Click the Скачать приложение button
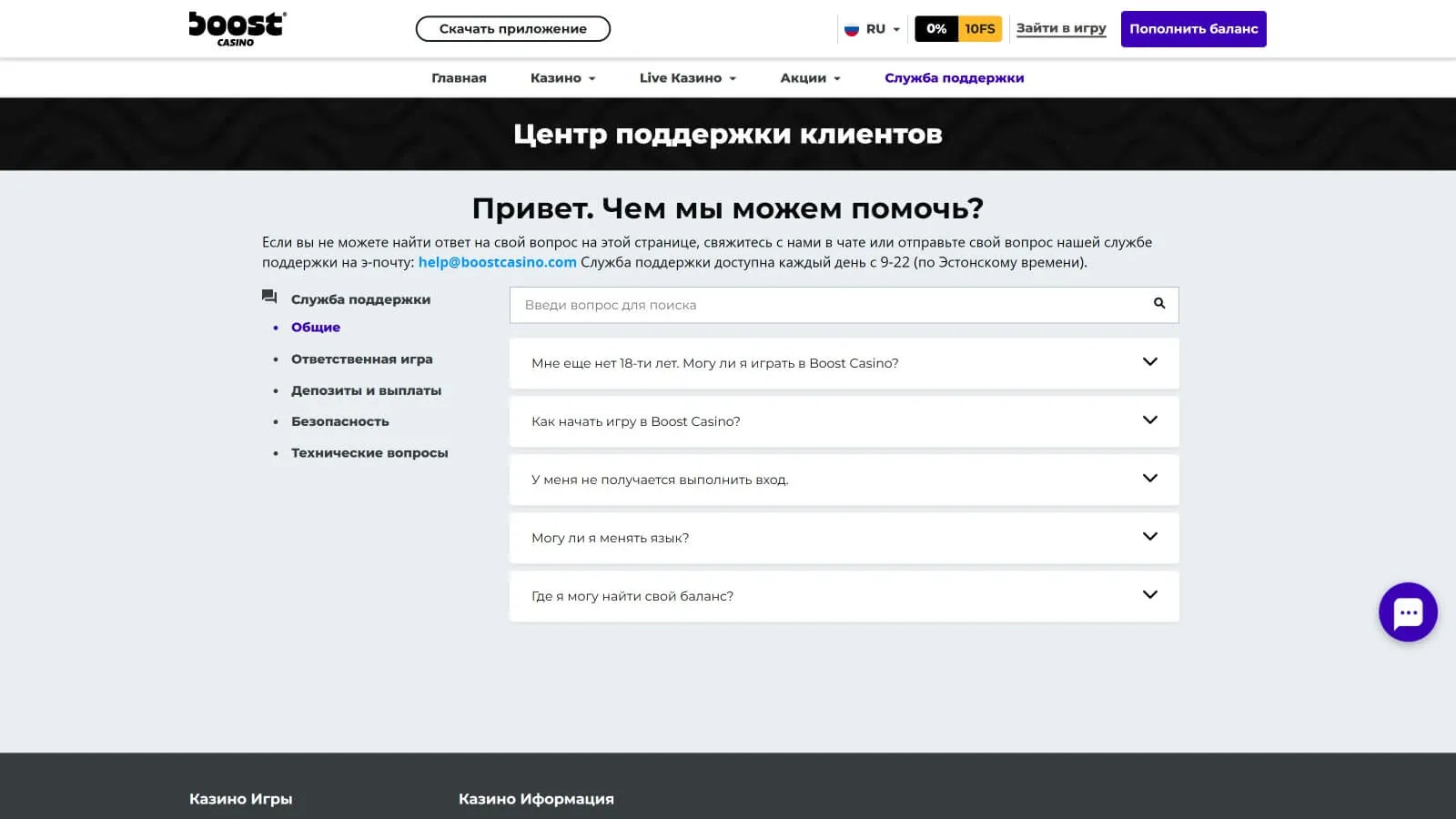Image resolution: width=1456 pixels, height=819 pixels. tap(513, 29)
